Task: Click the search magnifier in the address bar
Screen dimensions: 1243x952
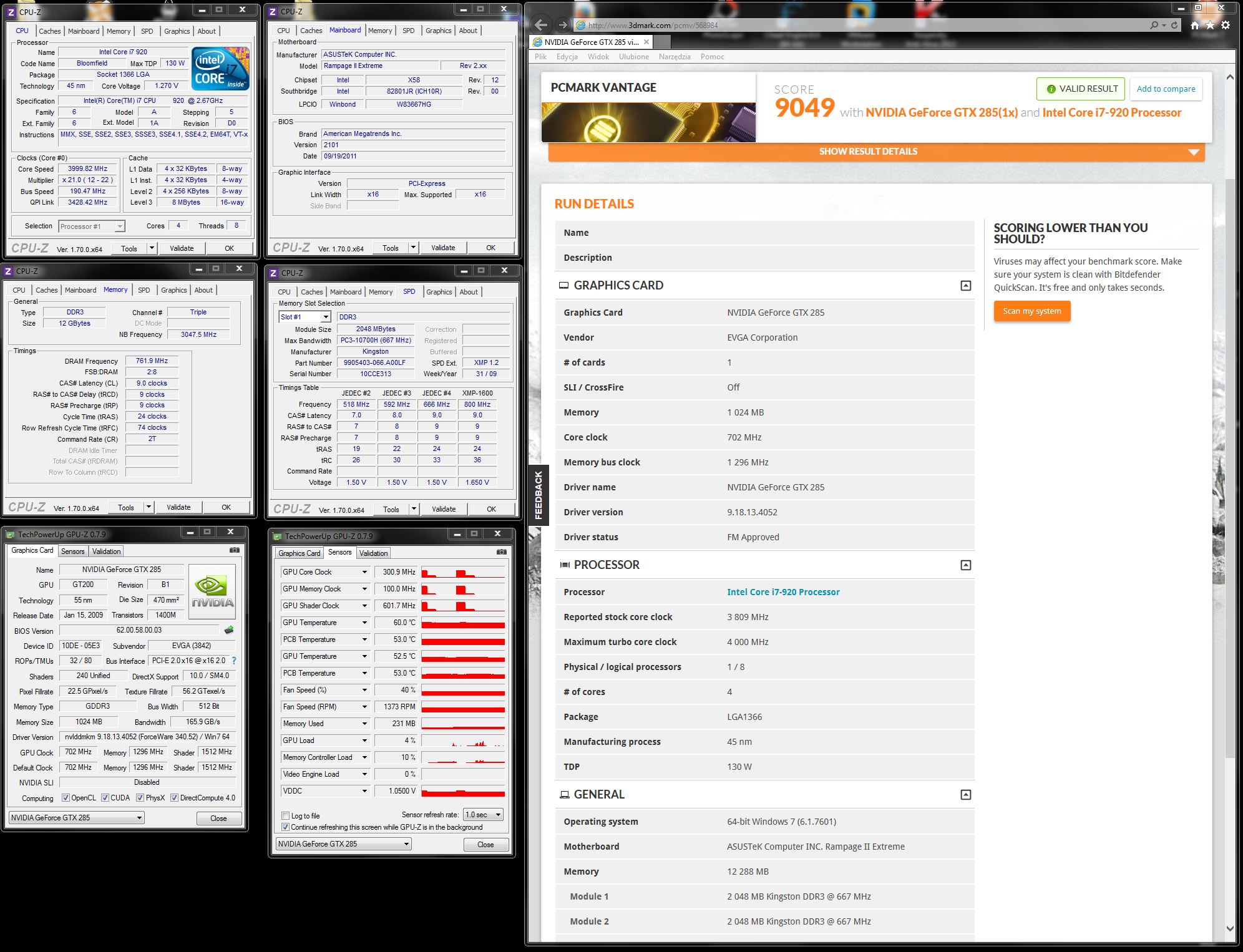Action: (x=1154, y=25)
